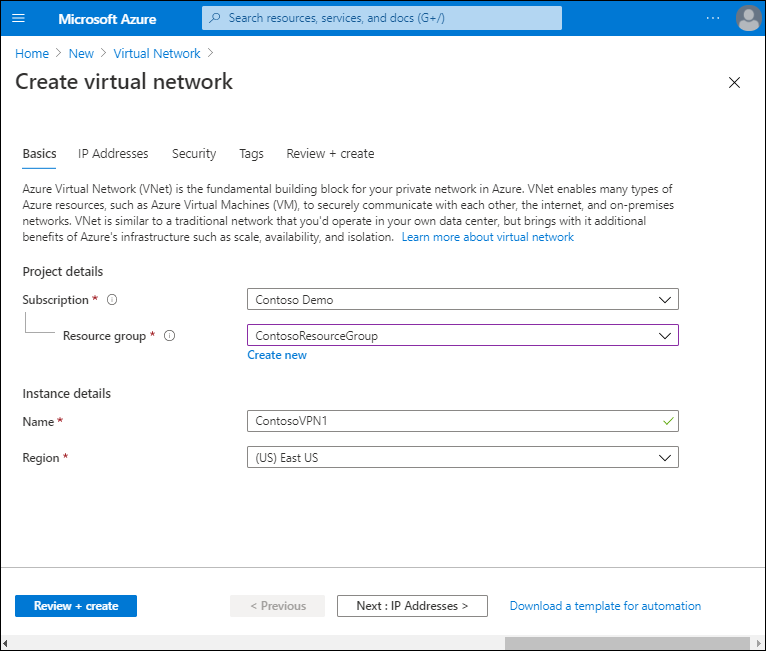Click Next : IP Addresses button

(412, 606)
